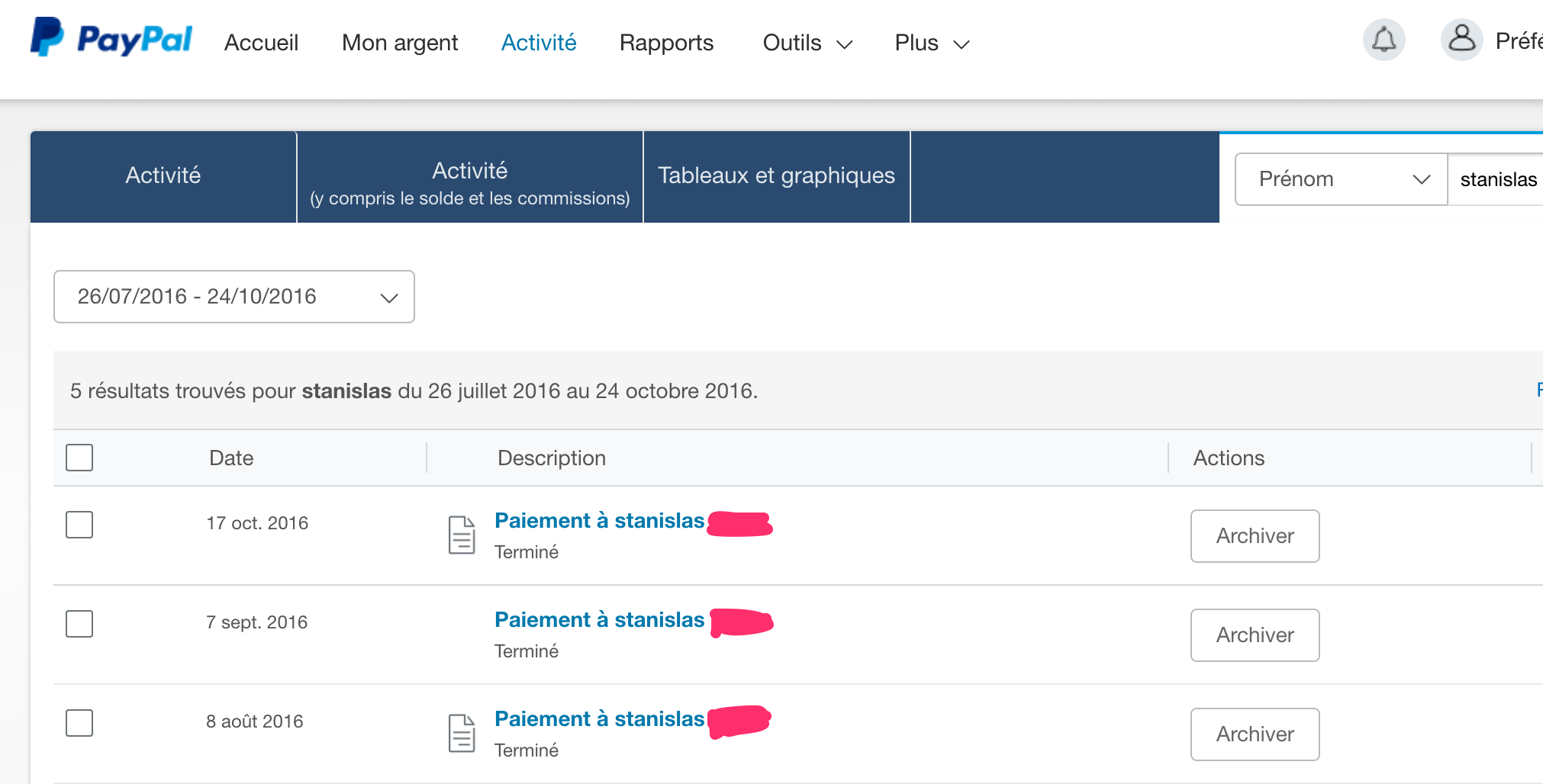Archive the 17 oct. 2016 payment
The image size is (1543, 784).
click(1255, 536)
